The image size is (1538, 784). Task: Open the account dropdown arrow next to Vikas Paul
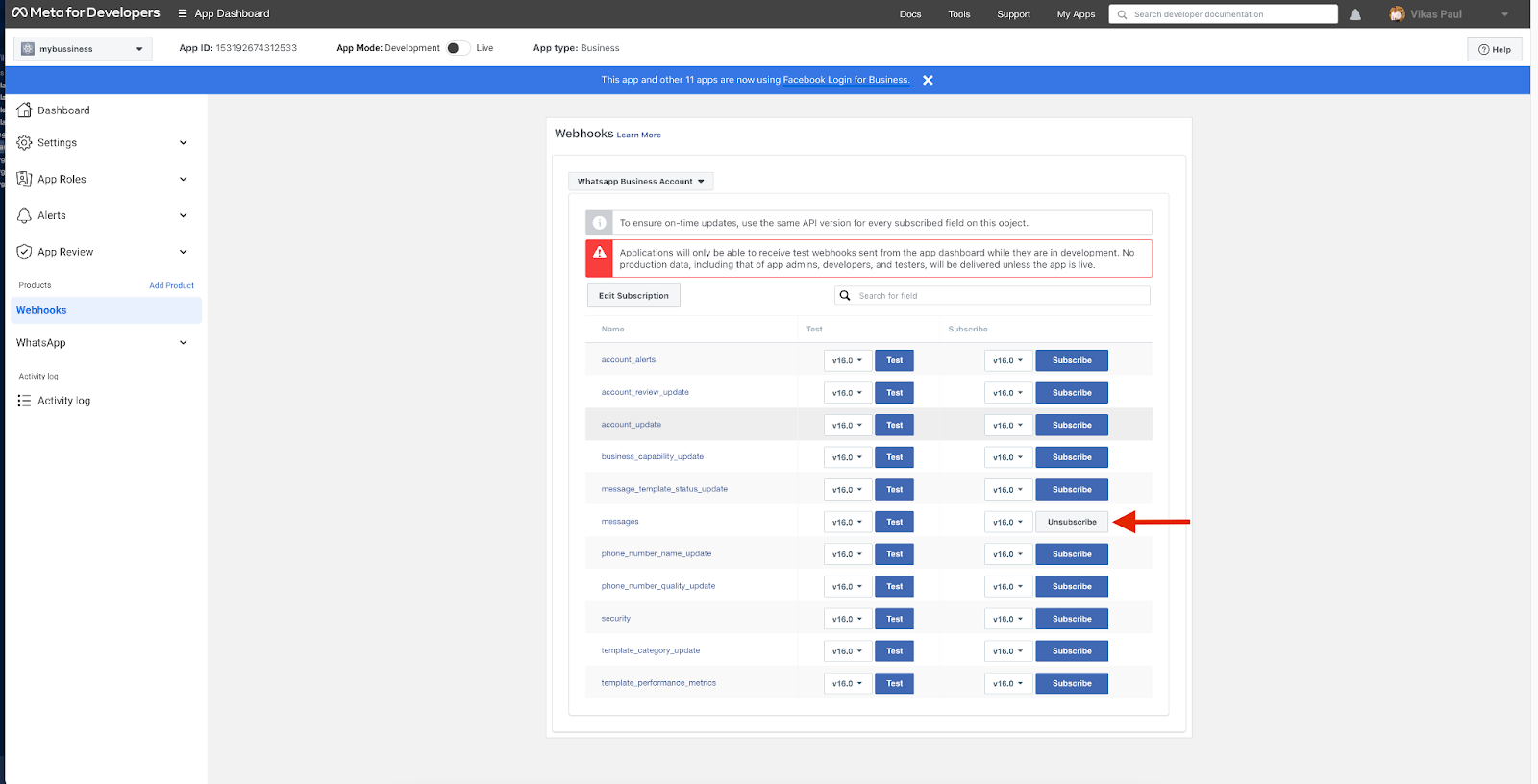pos(1505,14)
